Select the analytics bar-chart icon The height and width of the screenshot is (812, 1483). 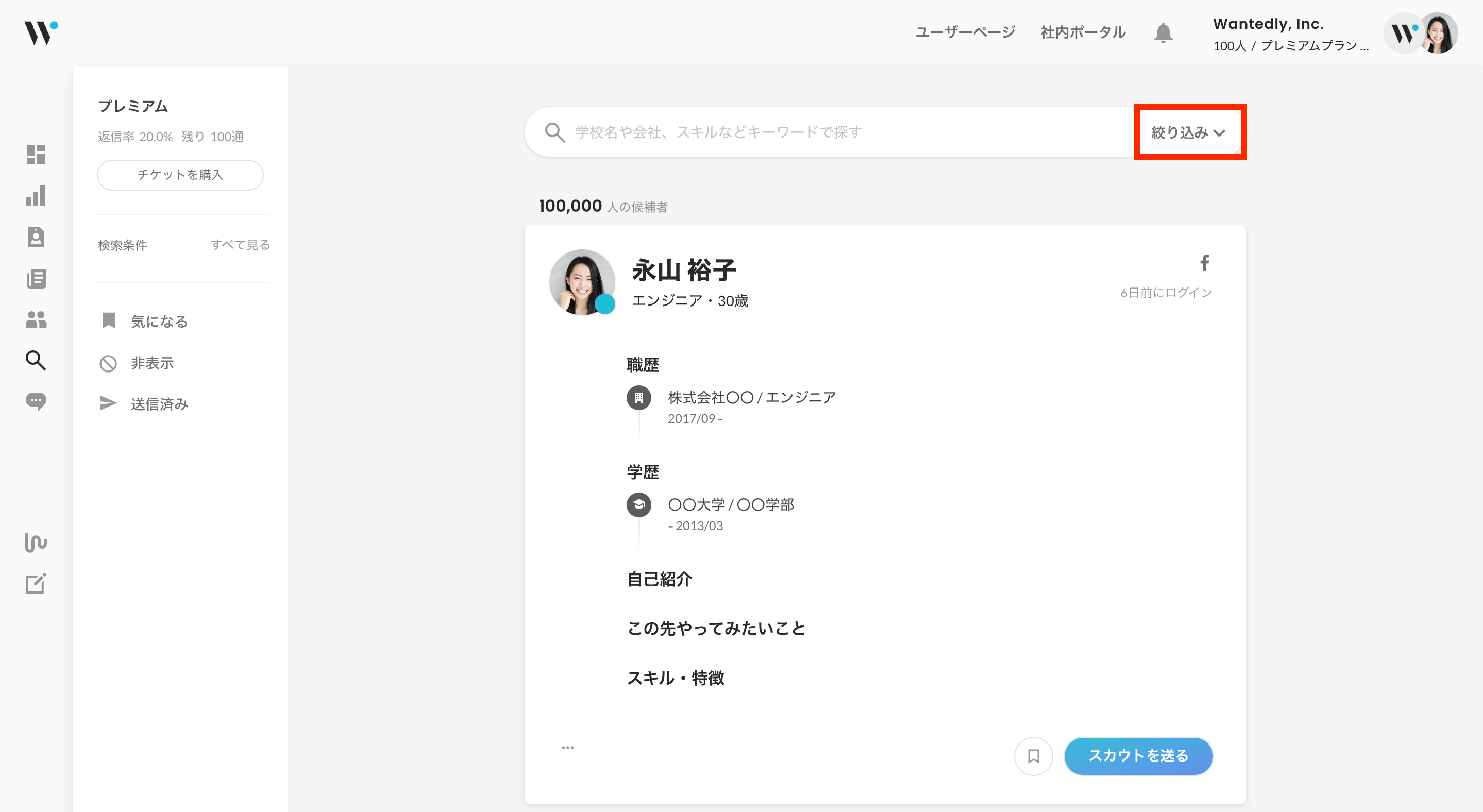(36, 196)
